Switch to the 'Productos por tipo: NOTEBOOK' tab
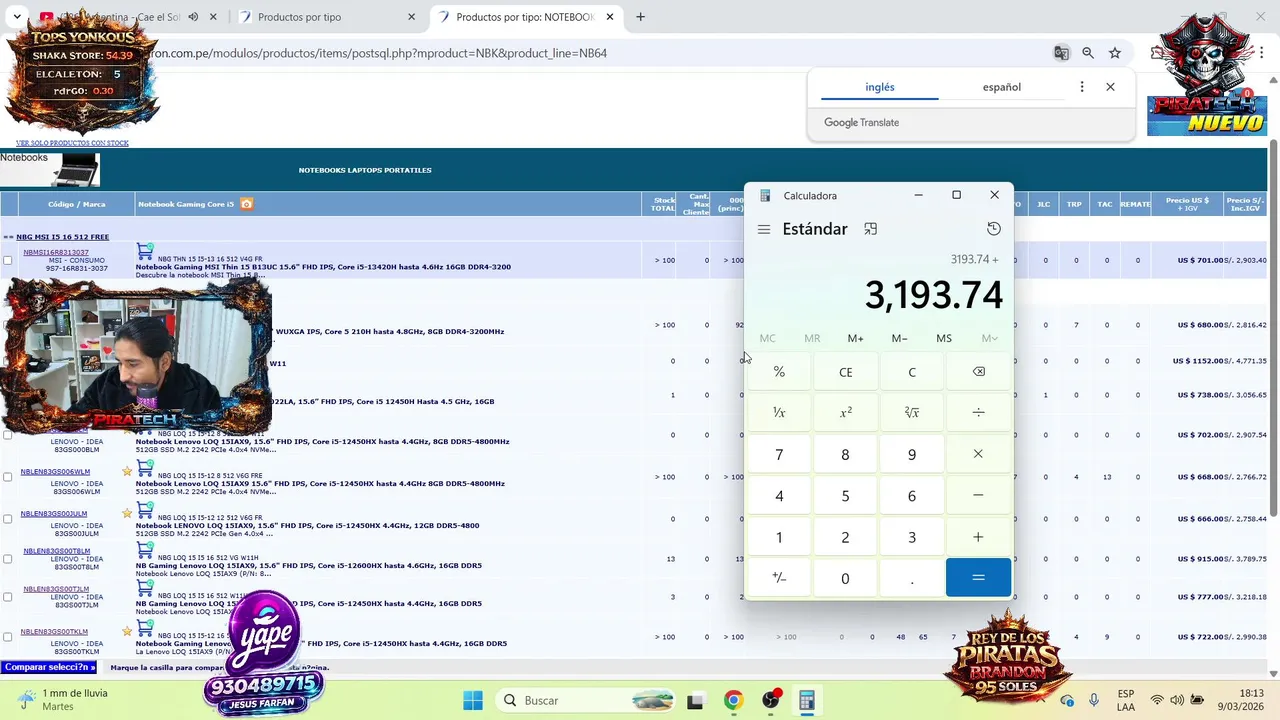Viewport: 1280px width, 720px height. pyautogui.click(x=525, y=17)
